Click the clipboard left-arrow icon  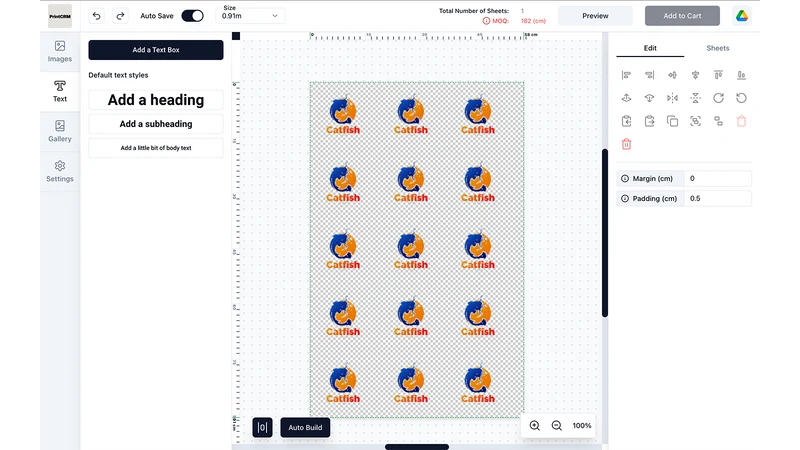[627, 121]
